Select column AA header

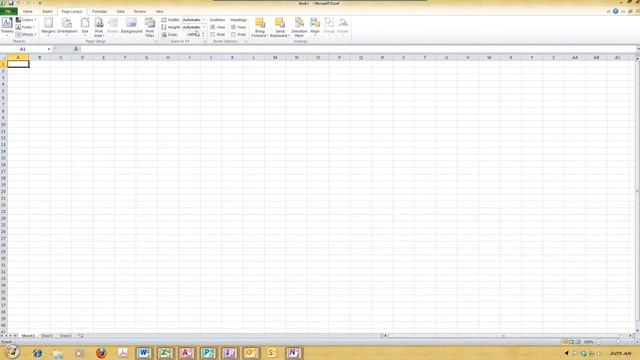[575, 58]
